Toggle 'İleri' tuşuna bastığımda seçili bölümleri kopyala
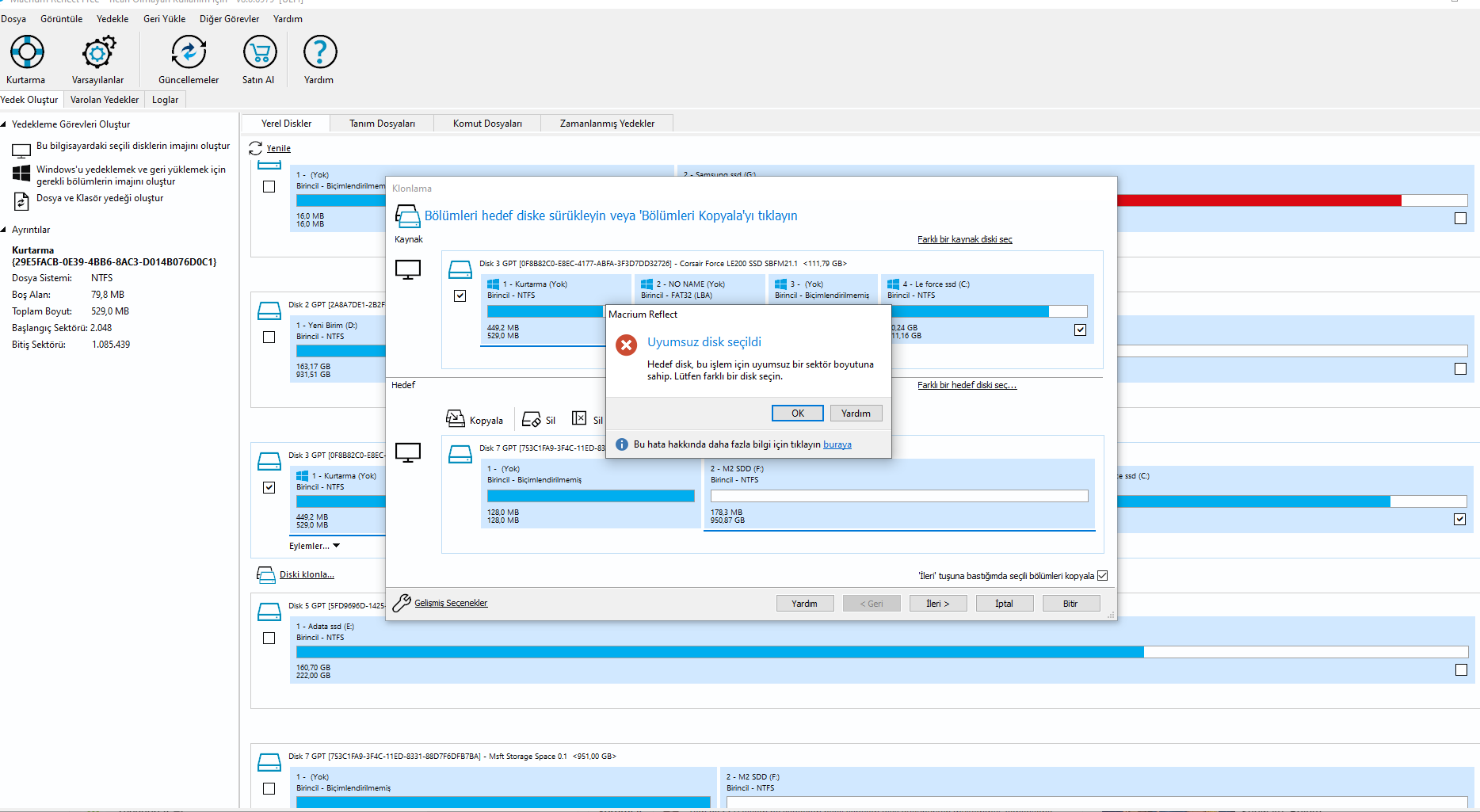 click(x=1103, y=576)
